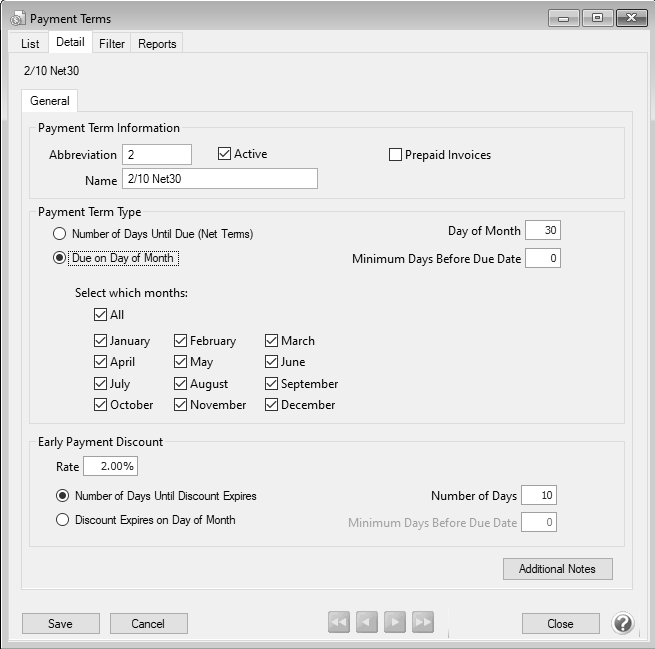Go to the next record arrow

(395, 623)
